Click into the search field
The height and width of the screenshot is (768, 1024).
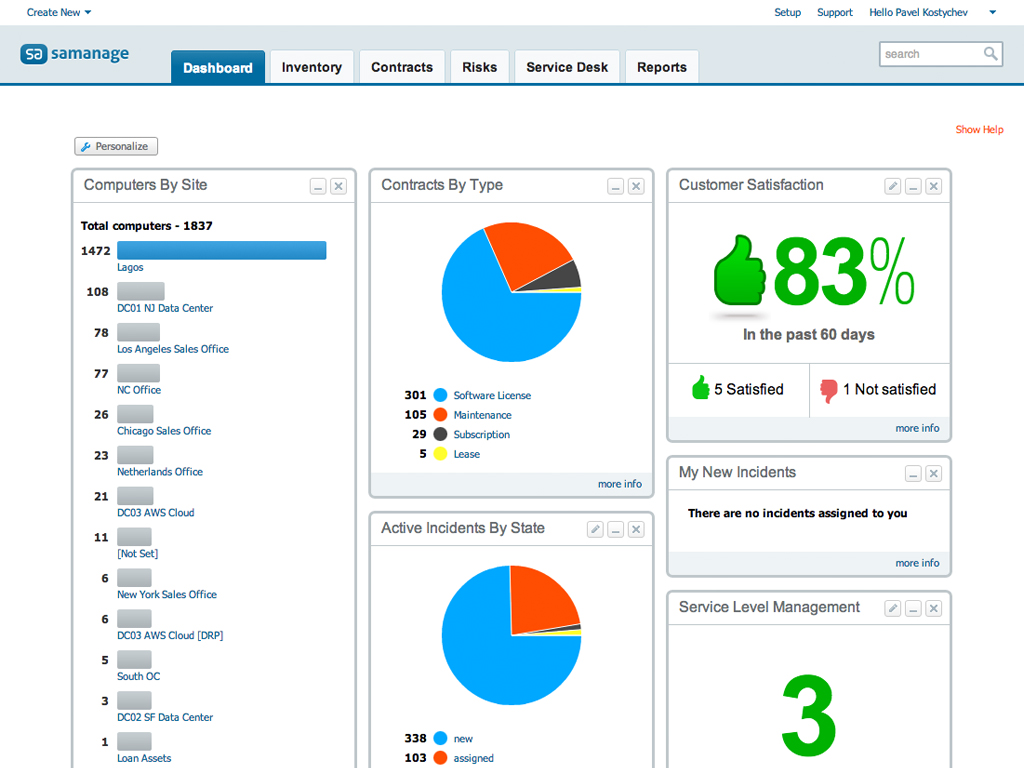[928, 54]
